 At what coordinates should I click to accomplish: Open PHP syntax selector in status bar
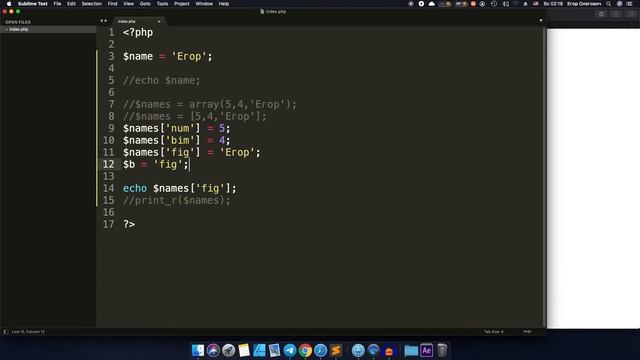[x=527, y=332]
